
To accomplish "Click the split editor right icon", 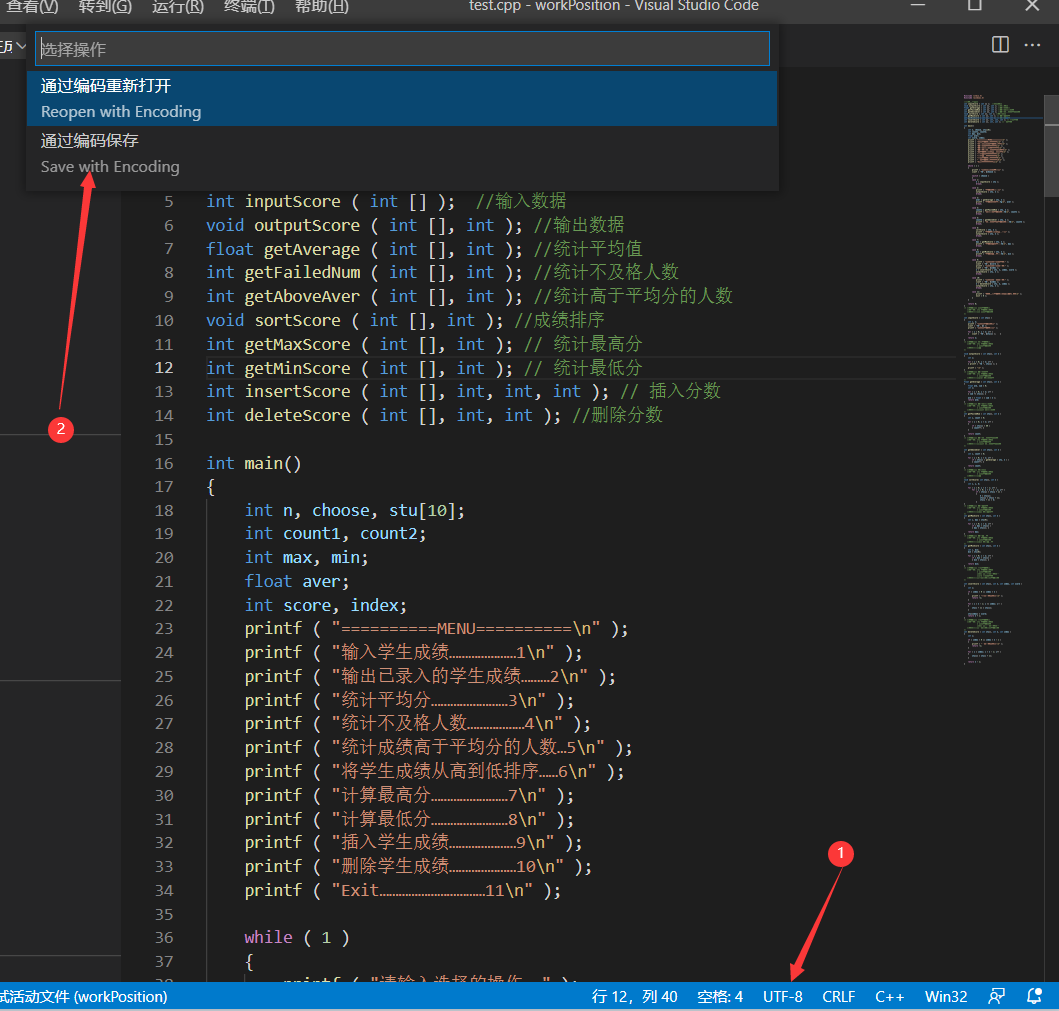I will [x=1000, y=45].
